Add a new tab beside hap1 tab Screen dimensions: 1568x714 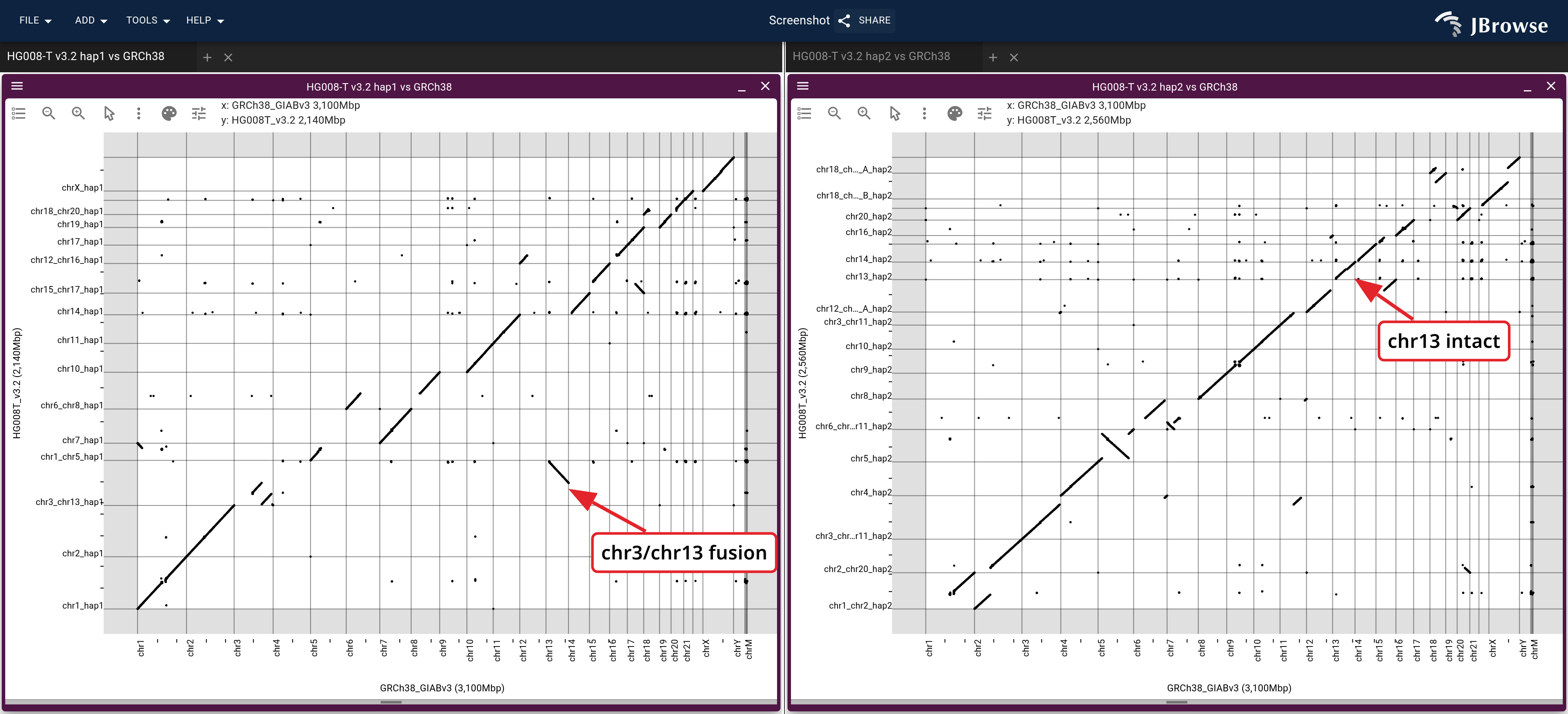207,57
